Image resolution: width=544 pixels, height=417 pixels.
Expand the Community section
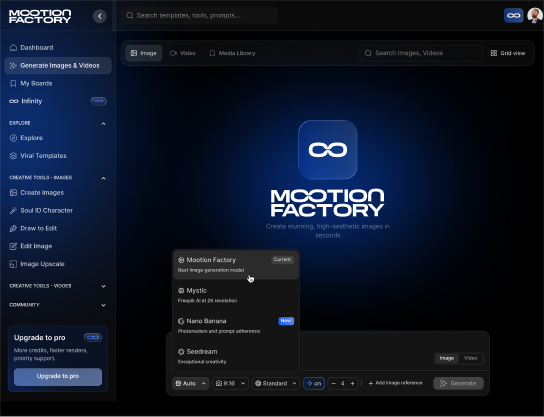[x=103, y=305]
